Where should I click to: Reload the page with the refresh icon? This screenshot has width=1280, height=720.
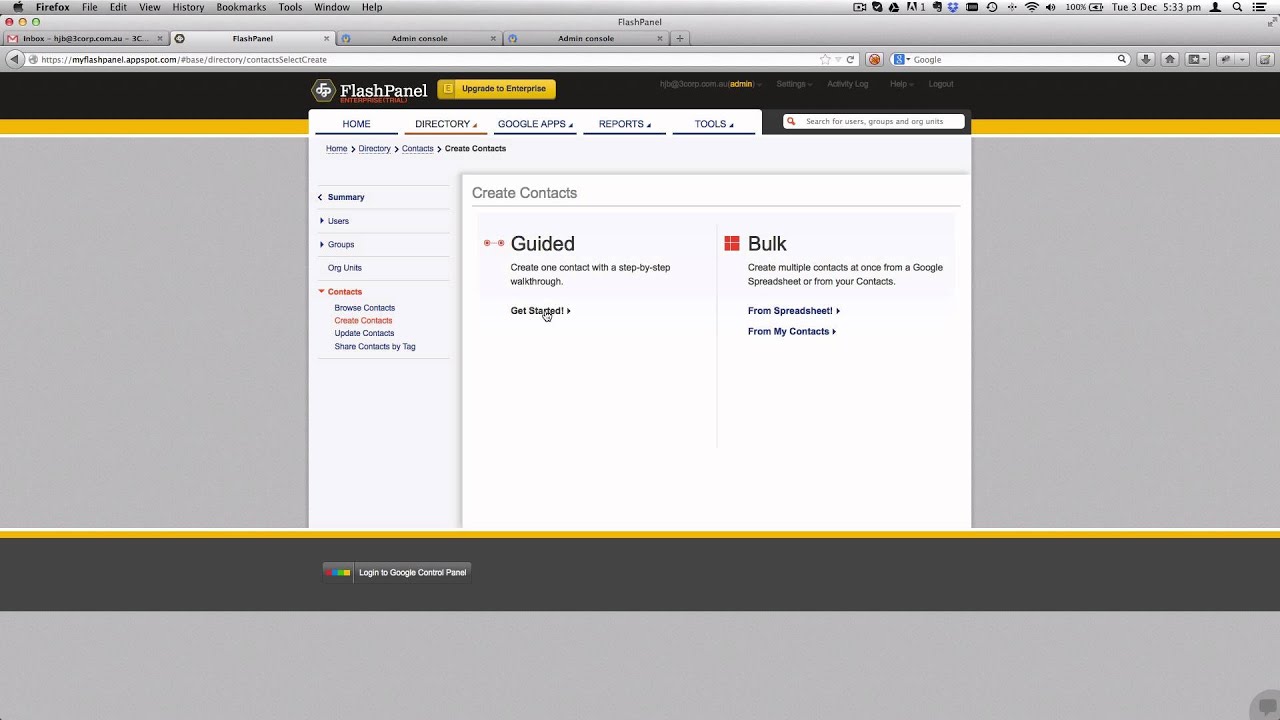coord(850,59)
